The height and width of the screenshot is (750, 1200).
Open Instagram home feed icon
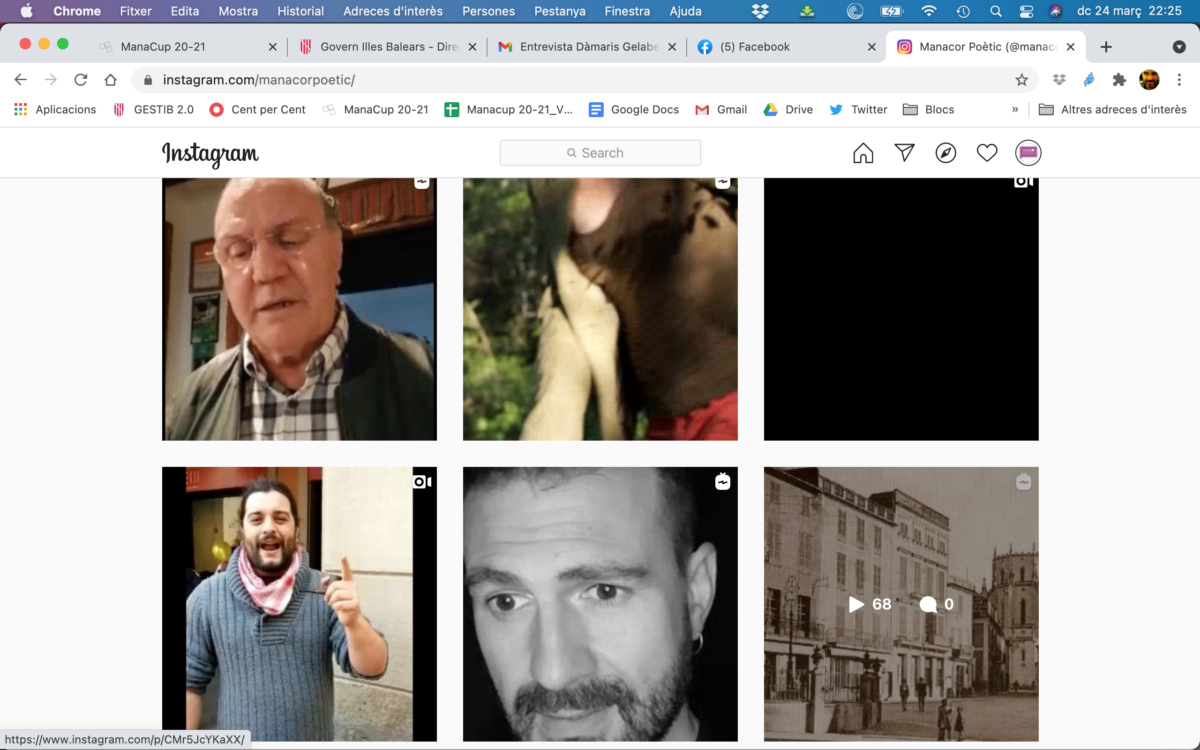coord(863,153)
